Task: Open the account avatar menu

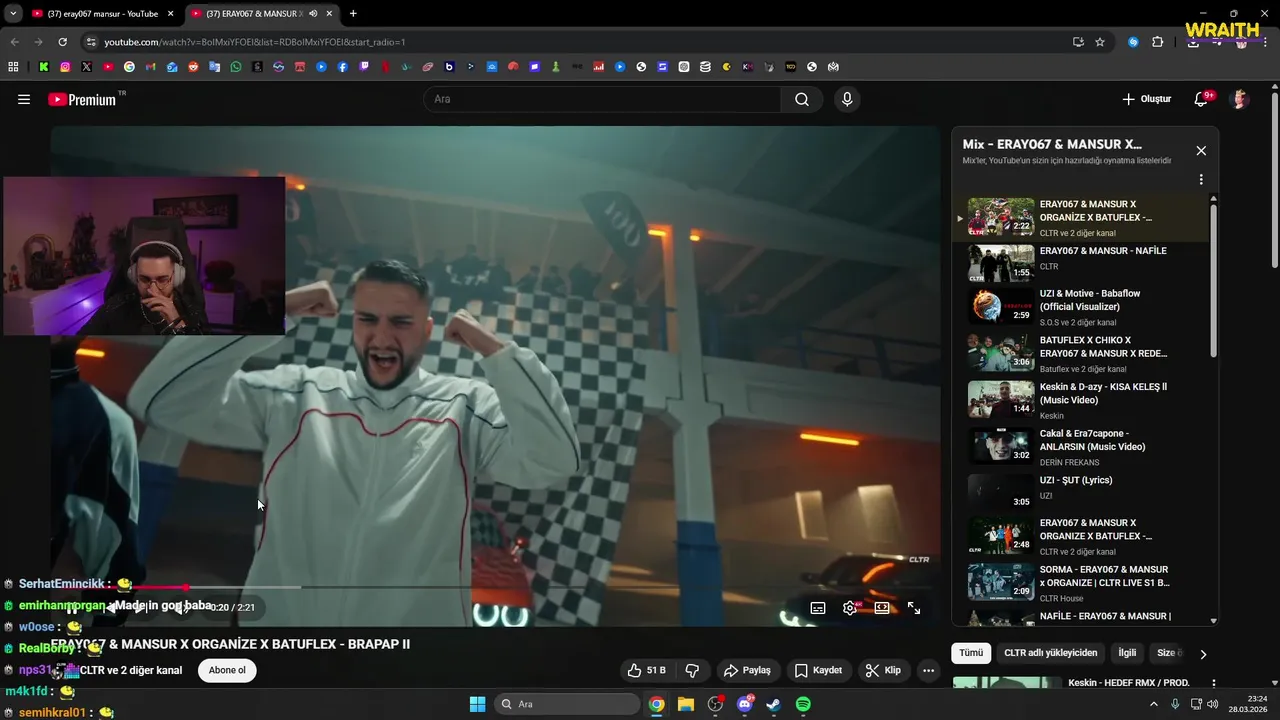Action: tap(1240, 99)
